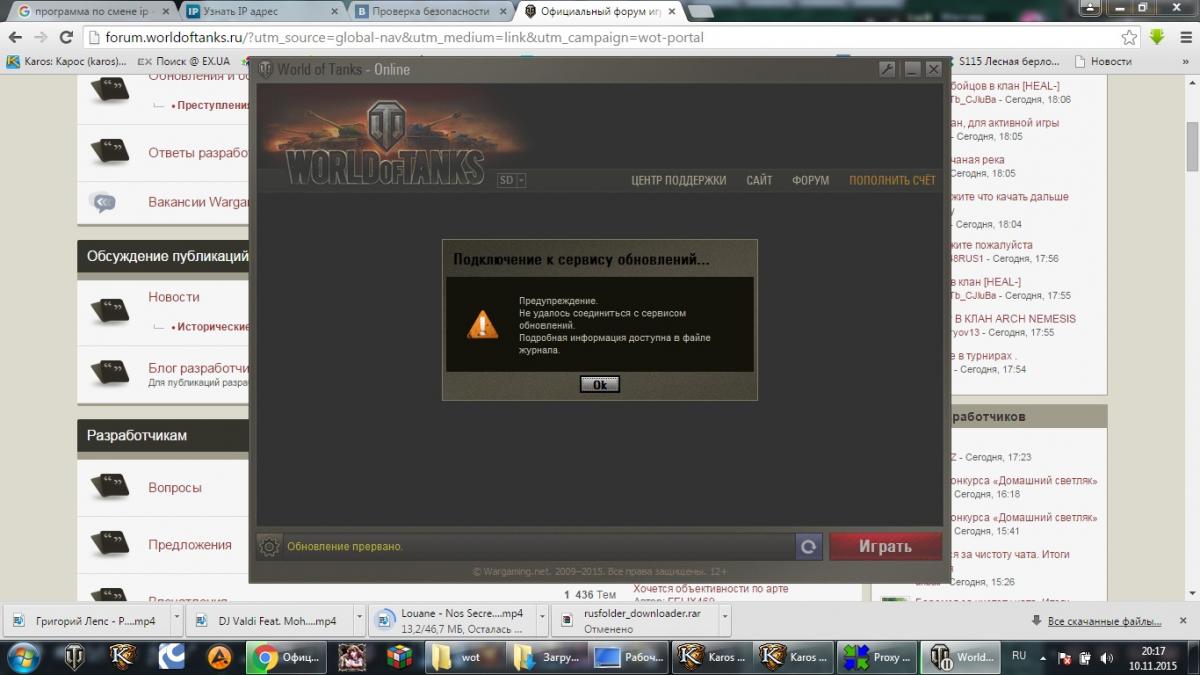
Task: Open the launcher settings wrench icon
Action: coord(887,69)
